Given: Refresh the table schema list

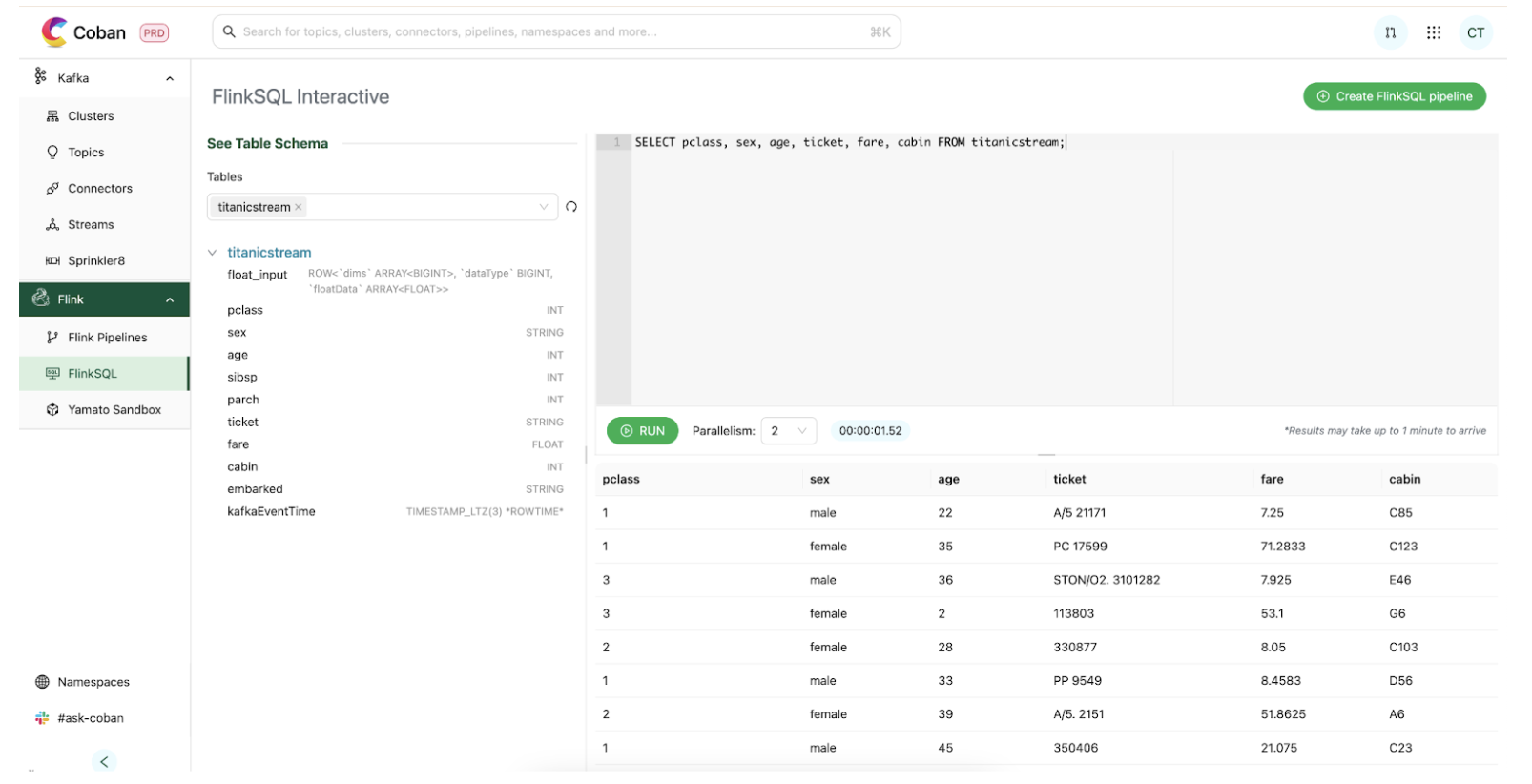Looking at the screenshot, I should [x=571, y=207].
